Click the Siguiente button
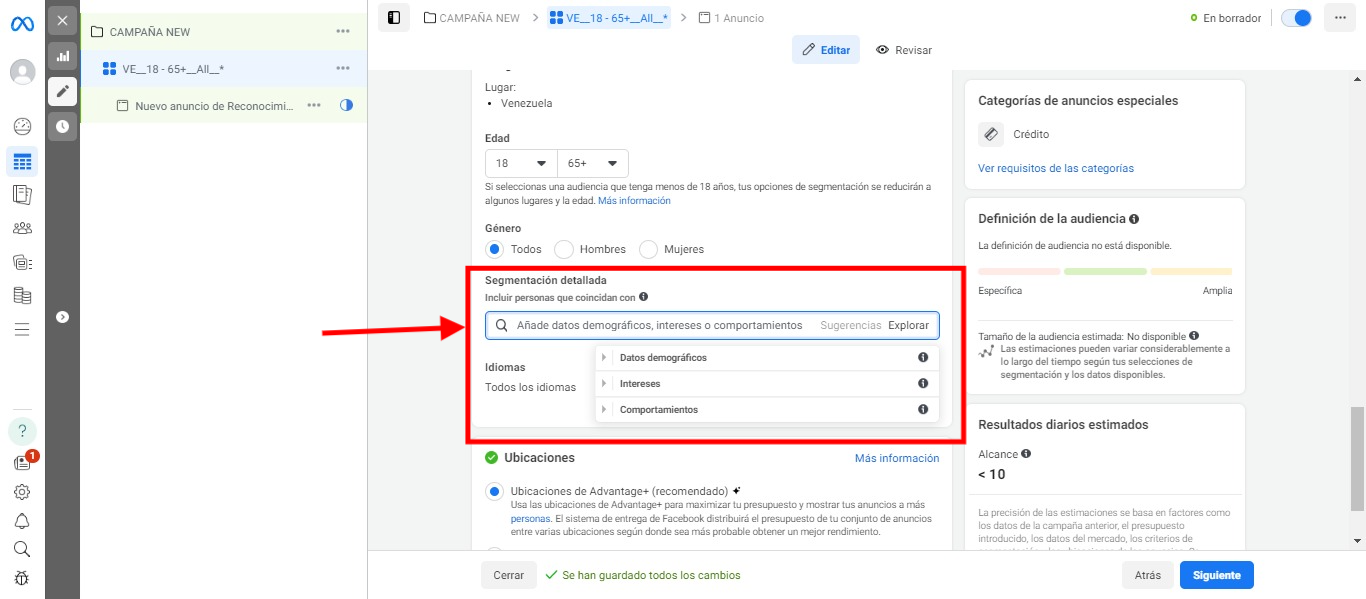The image size is (1366, 599). (1216, 575)
